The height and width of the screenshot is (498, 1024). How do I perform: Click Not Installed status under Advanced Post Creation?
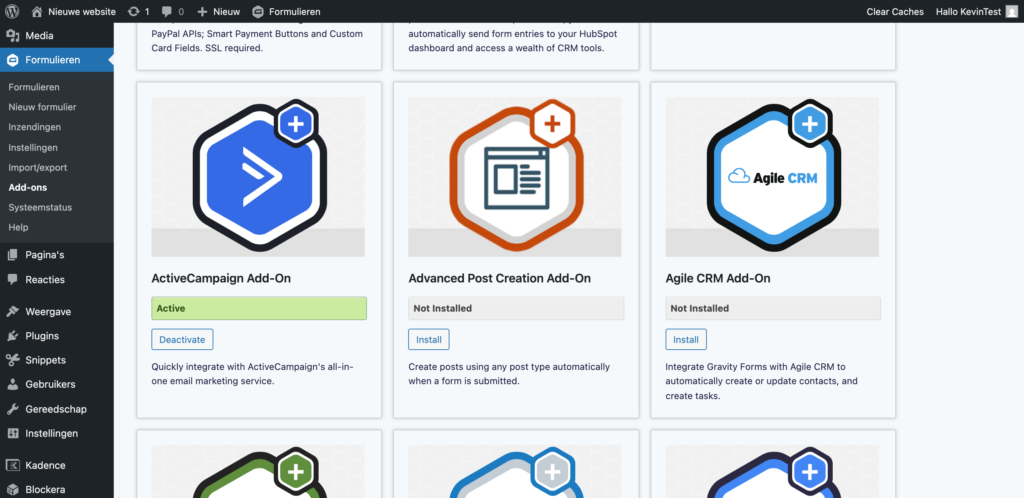tap(516, 308)
